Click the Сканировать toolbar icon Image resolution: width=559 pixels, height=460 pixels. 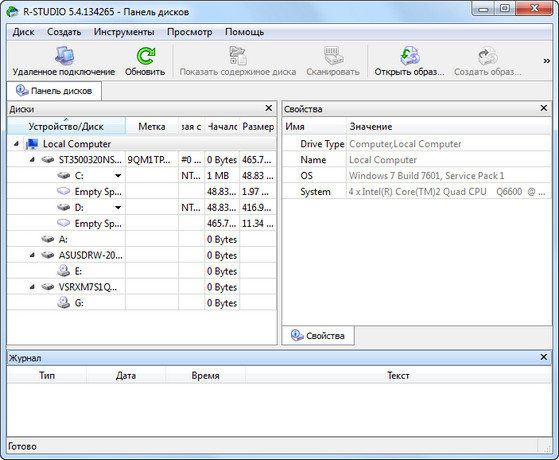(333, 56)
